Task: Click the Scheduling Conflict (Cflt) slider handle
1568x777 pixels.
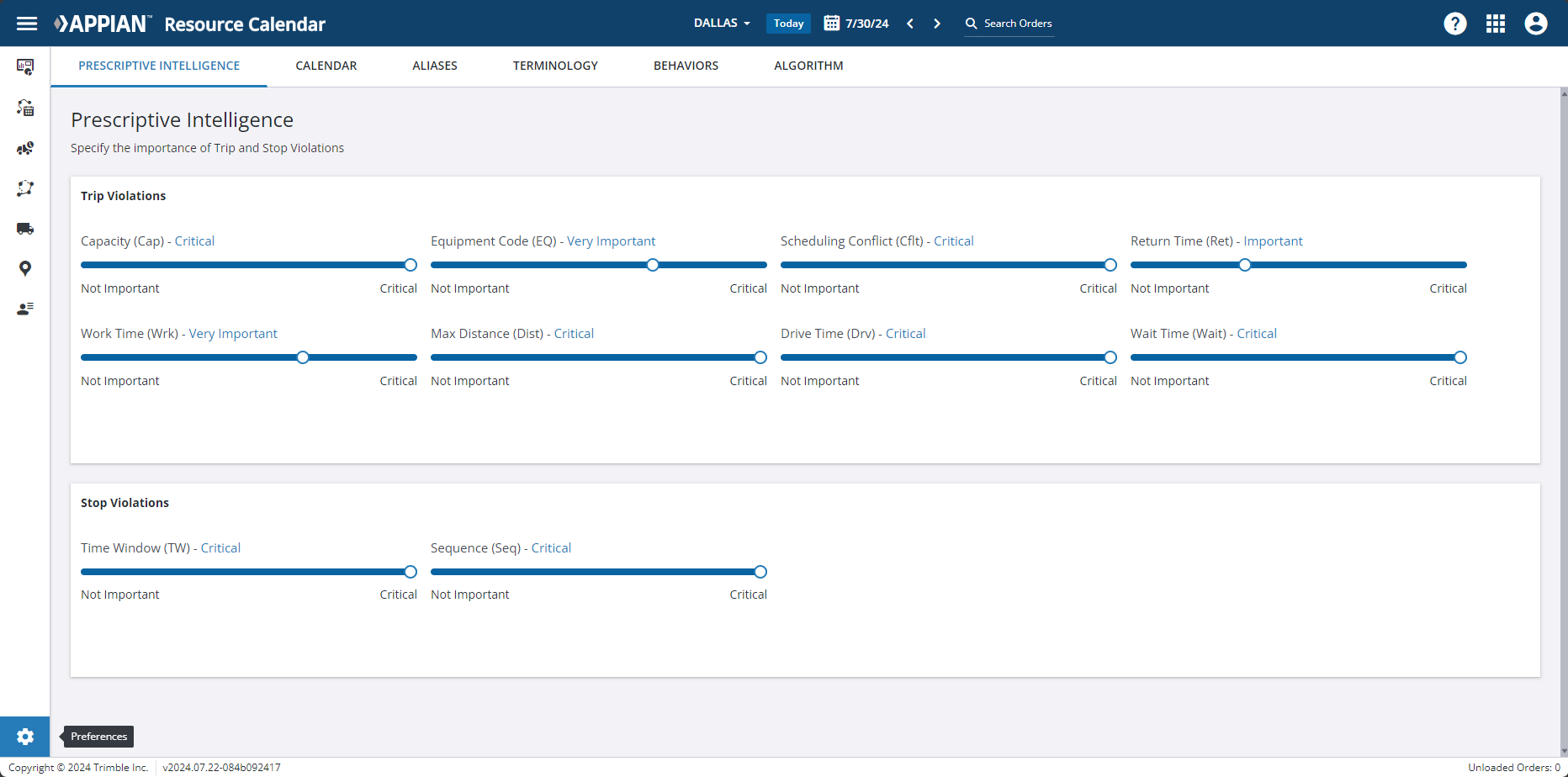Action: (1110, 265)
